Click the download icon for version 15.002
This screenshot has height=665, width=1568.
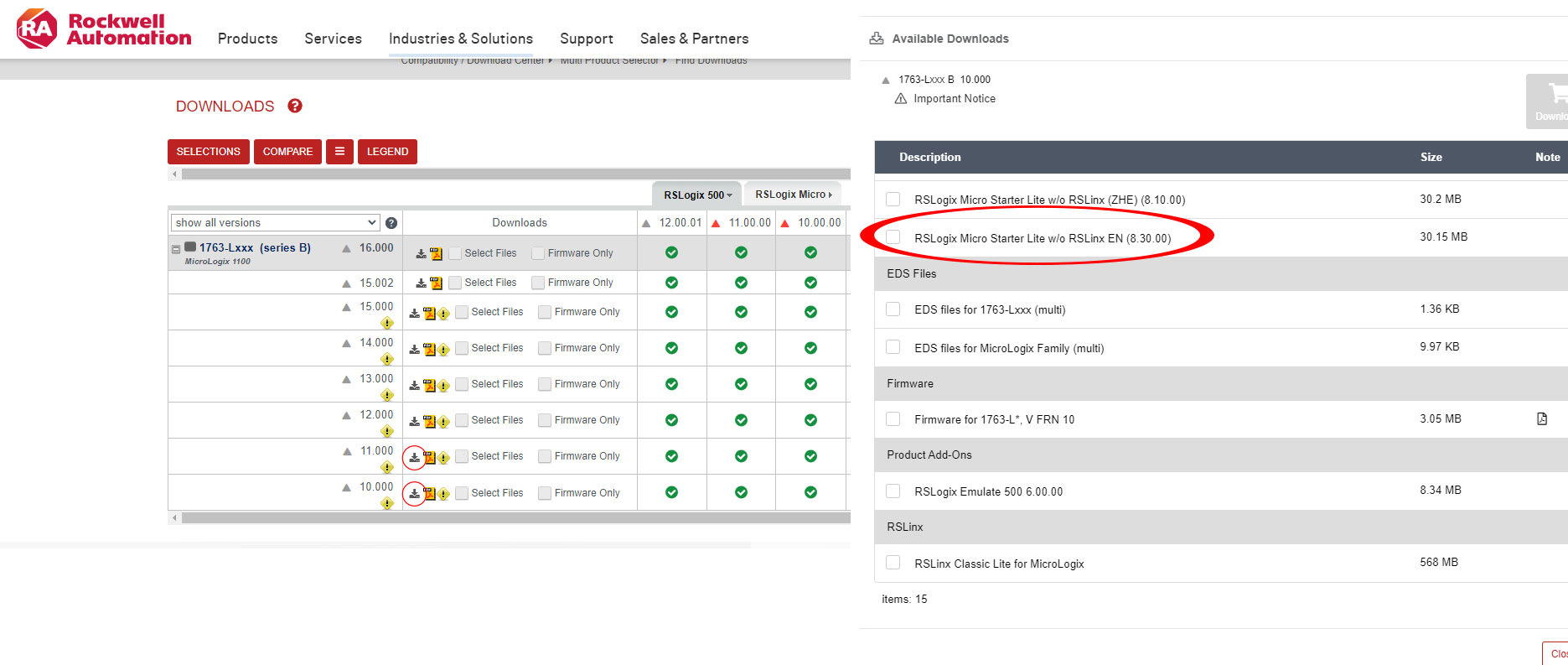pos(422,283)
